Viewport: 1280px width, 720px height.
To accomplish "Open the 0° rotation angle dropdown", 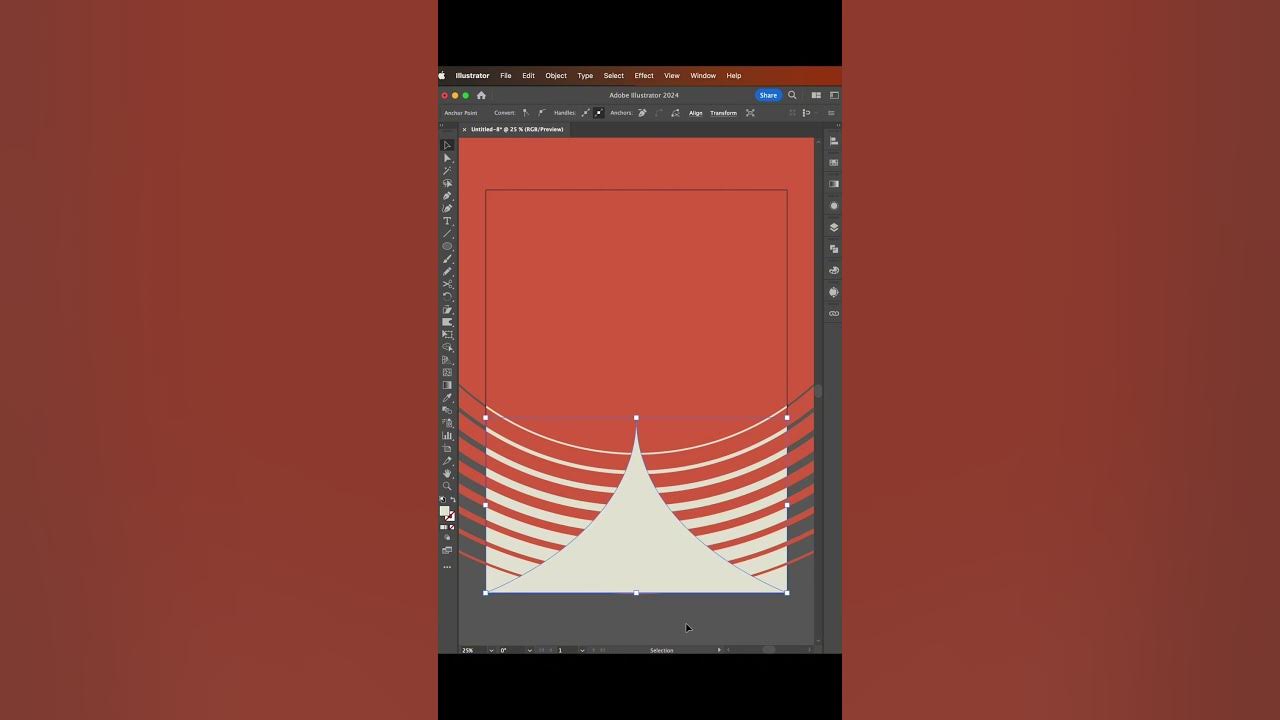I will (529, 650).
